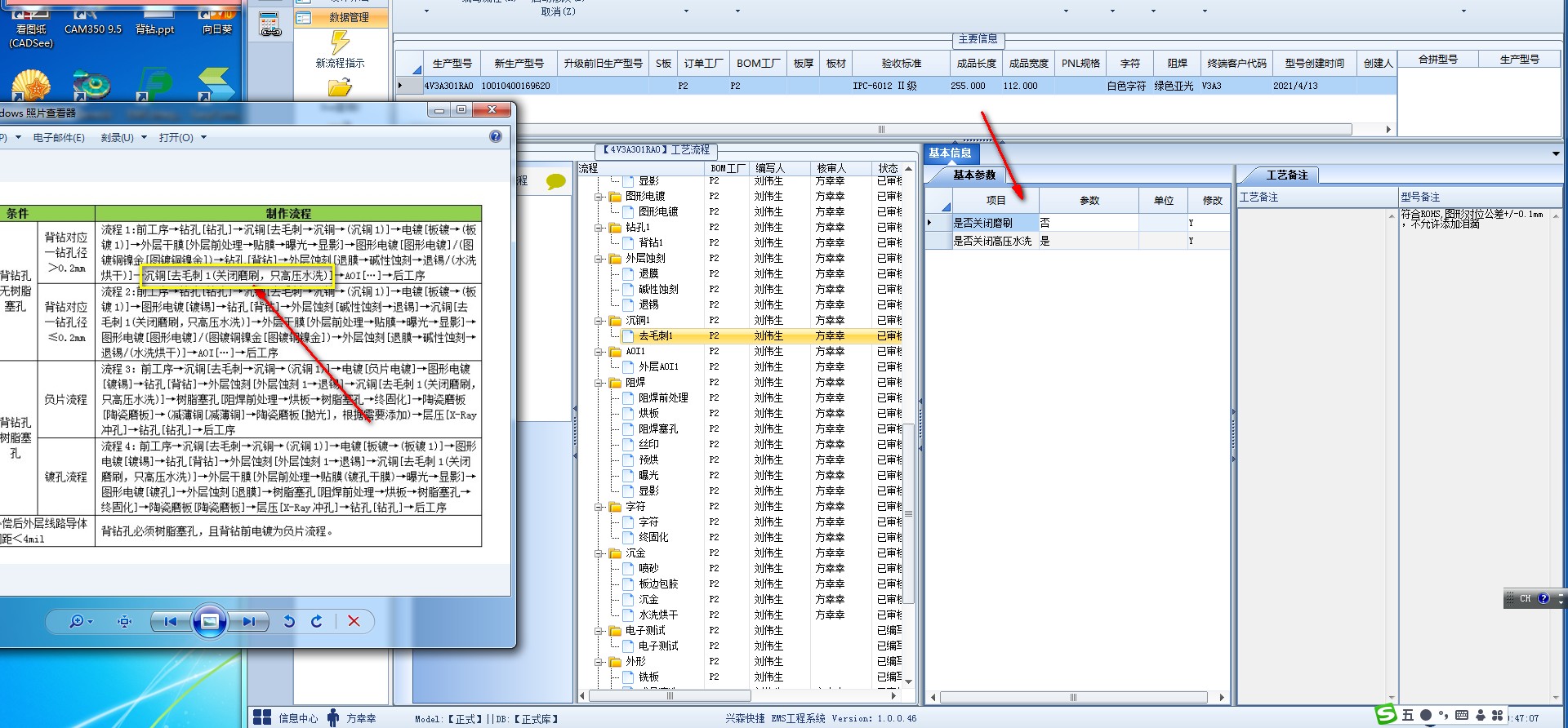Open the IME toolbox four-leaf icon
Screen dimensions: 1568x728
point(1497,716)
